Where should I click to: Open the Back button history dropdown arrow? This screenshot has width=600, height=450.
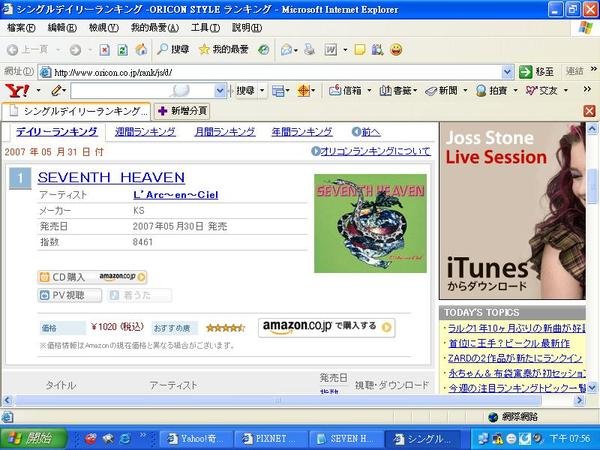click(58, 50)
